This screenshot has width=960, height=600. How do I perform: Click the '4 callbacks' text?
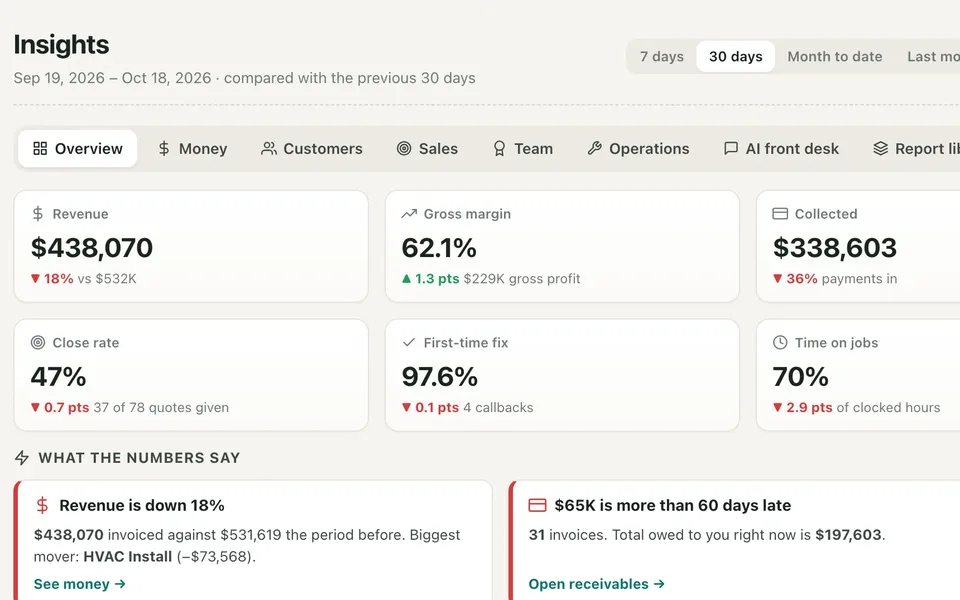tap(498, 408)
